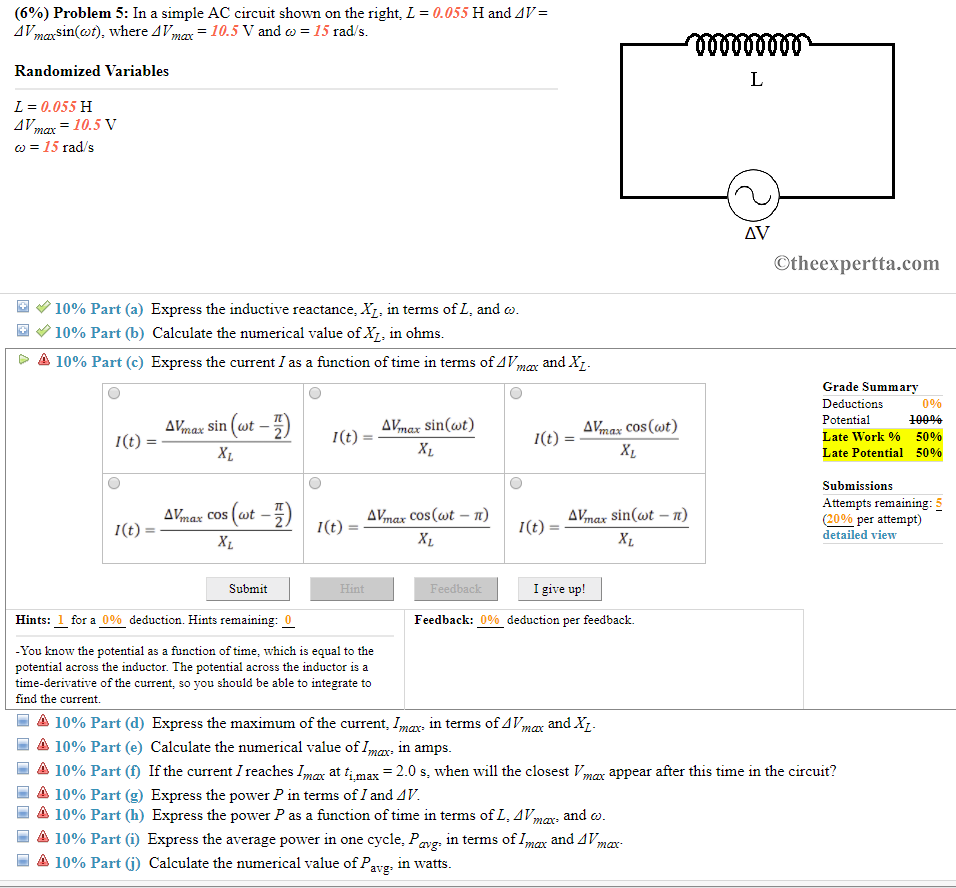Expand Part (b) using its plus icon
The width and height of the screenshot is (956, 888).
pyautogui.click(x=23, y=330)
